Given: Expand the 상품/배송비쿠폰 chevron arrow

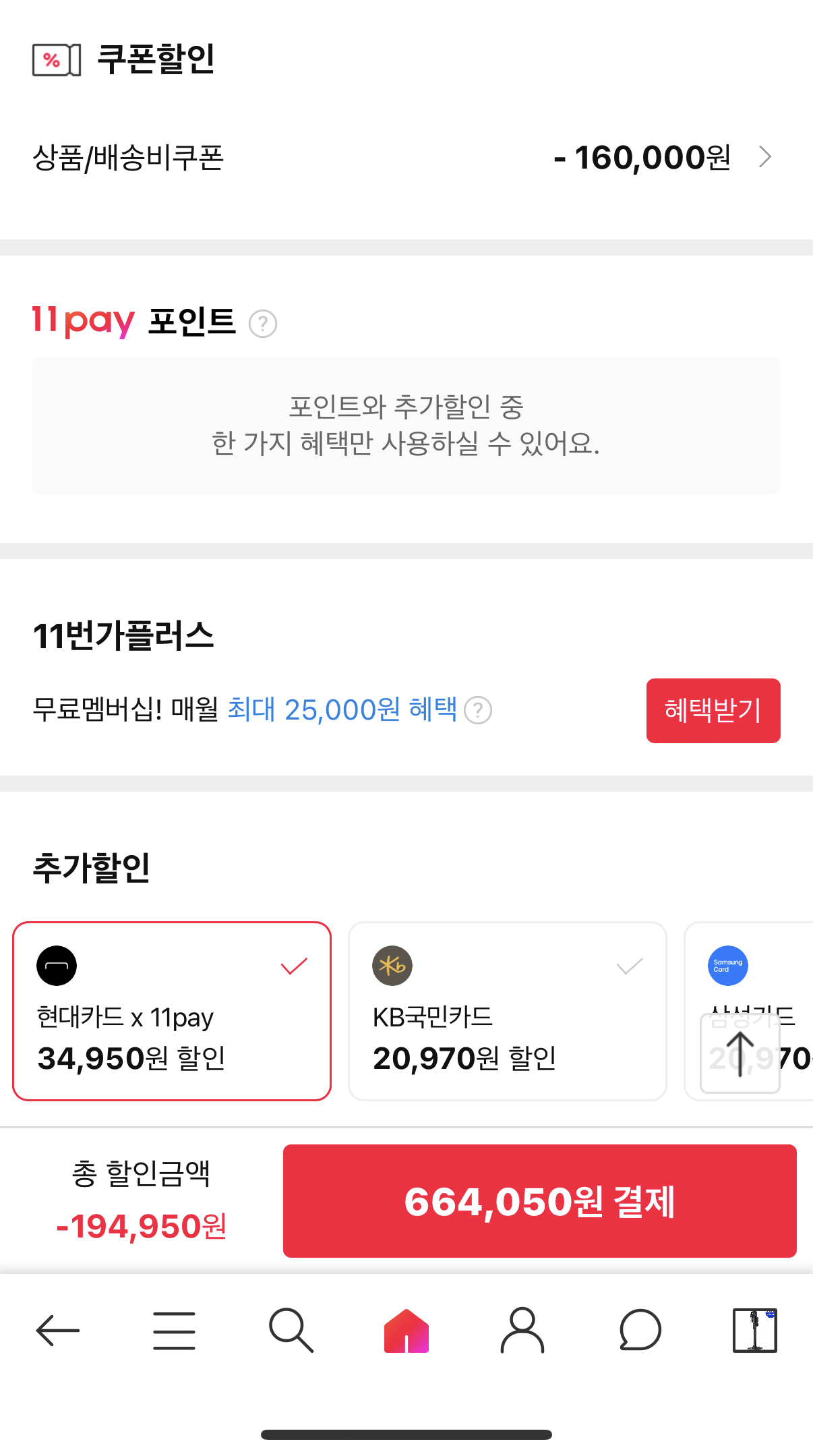Looking at the screenshot, I should [765, 157].
